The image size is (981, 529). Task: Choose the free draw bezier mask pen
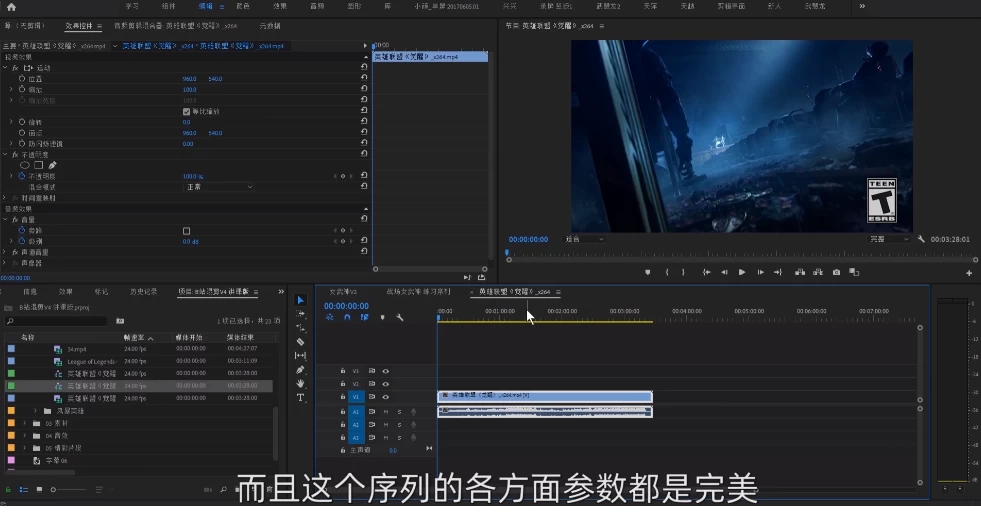pyautogui.click(x=53, y=165)
